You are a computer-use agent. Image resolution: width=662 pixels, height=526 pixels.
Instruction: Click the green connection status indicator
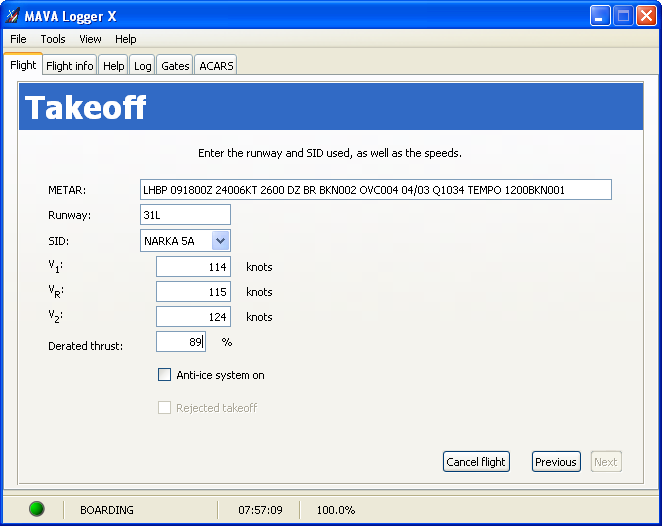[x=37, y=509]
